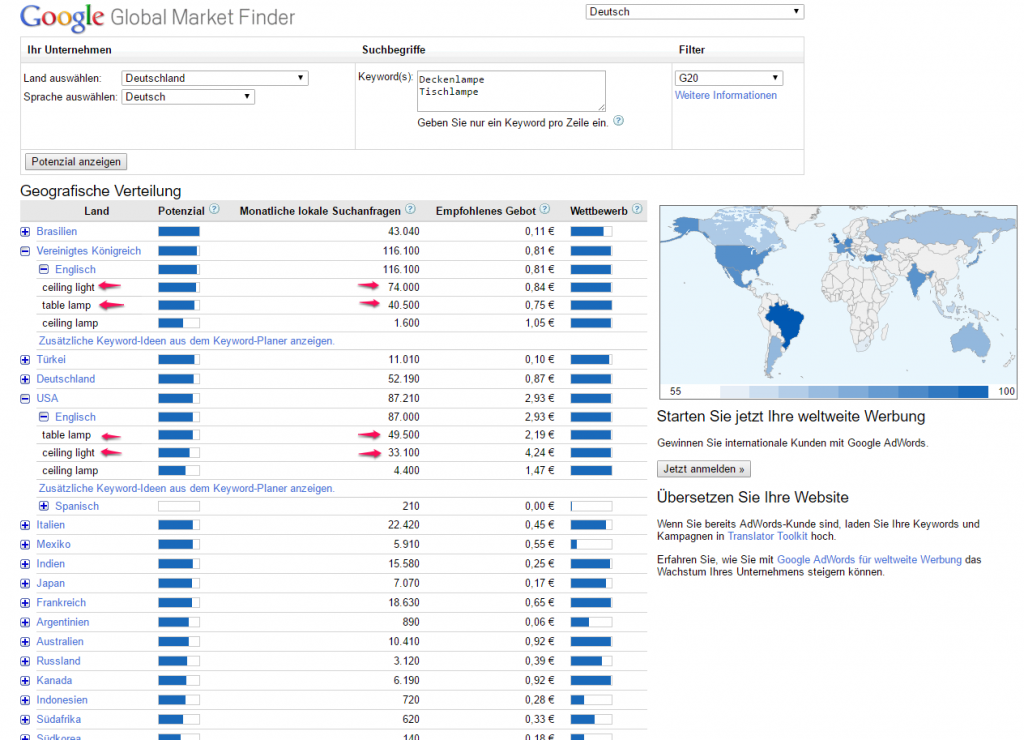Click the map color scale legend bar
The image size is (1024, 740).
point(854,391)
